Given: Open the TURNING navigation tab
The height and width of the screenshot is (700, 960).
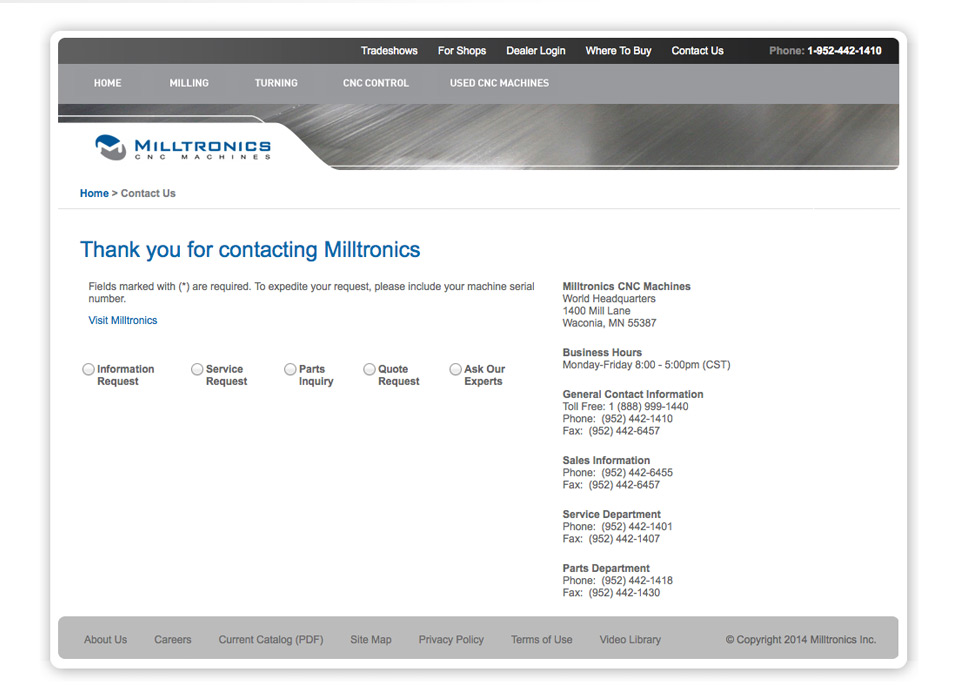Looking at the screenshot, I should tap(276, 83).
